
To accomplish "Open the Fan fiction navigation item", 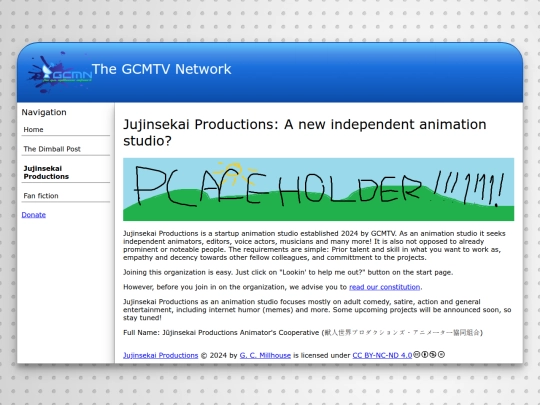I will (x=65, y=196).
